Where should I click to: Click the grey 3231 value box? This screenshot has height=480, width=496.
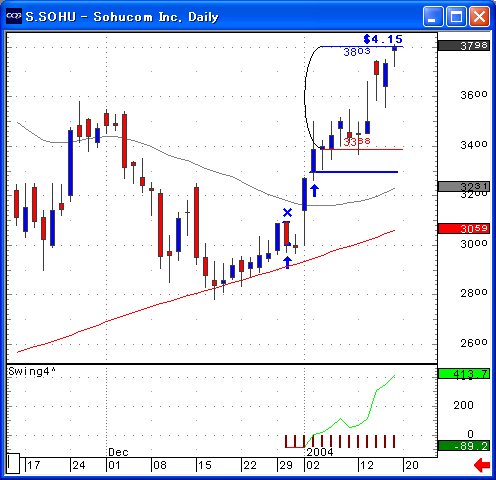464,186
